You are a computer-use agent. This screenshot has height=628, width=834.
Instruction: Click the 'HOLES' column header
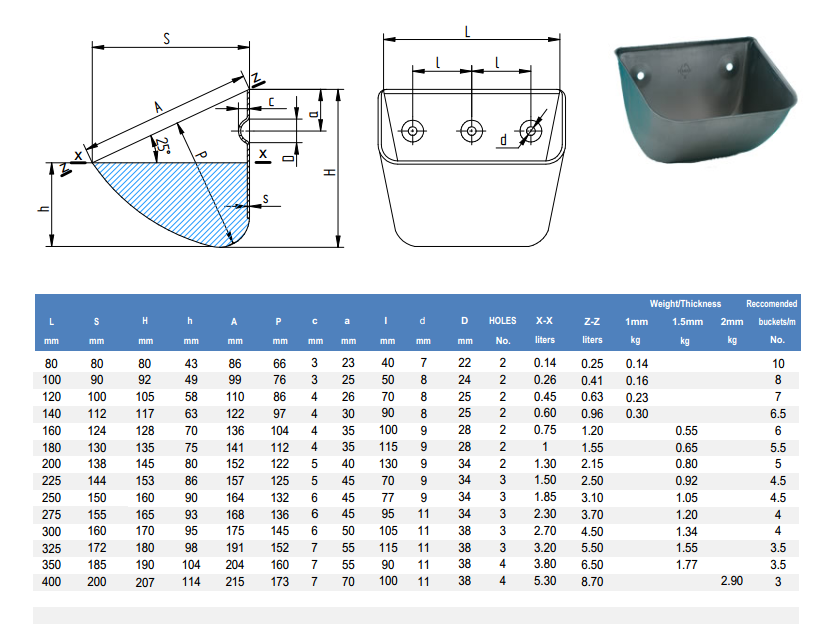point(502,321)
